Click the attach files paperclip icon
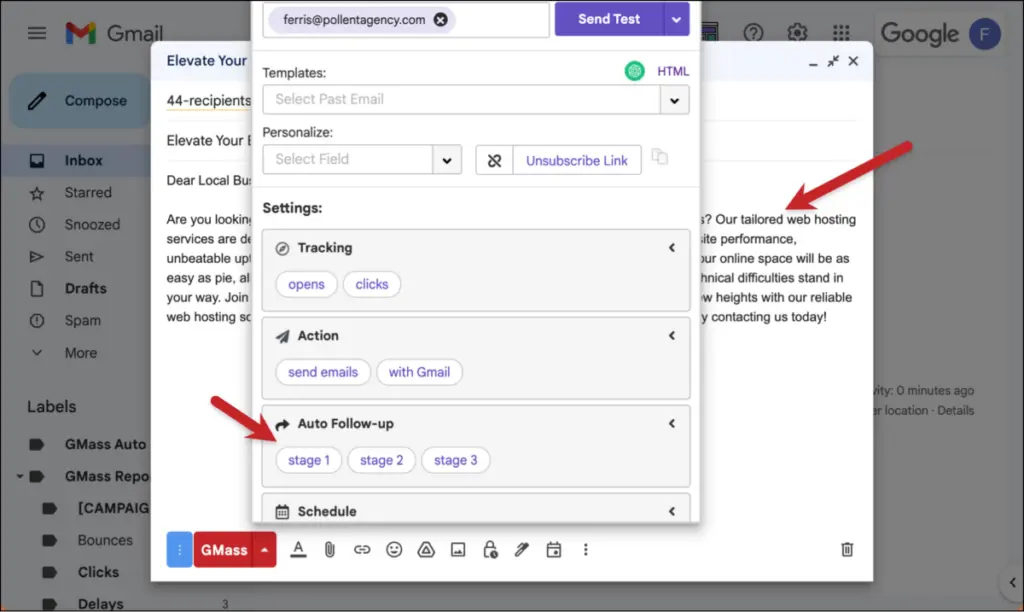 pyautogui.click(x=329, y=549)
